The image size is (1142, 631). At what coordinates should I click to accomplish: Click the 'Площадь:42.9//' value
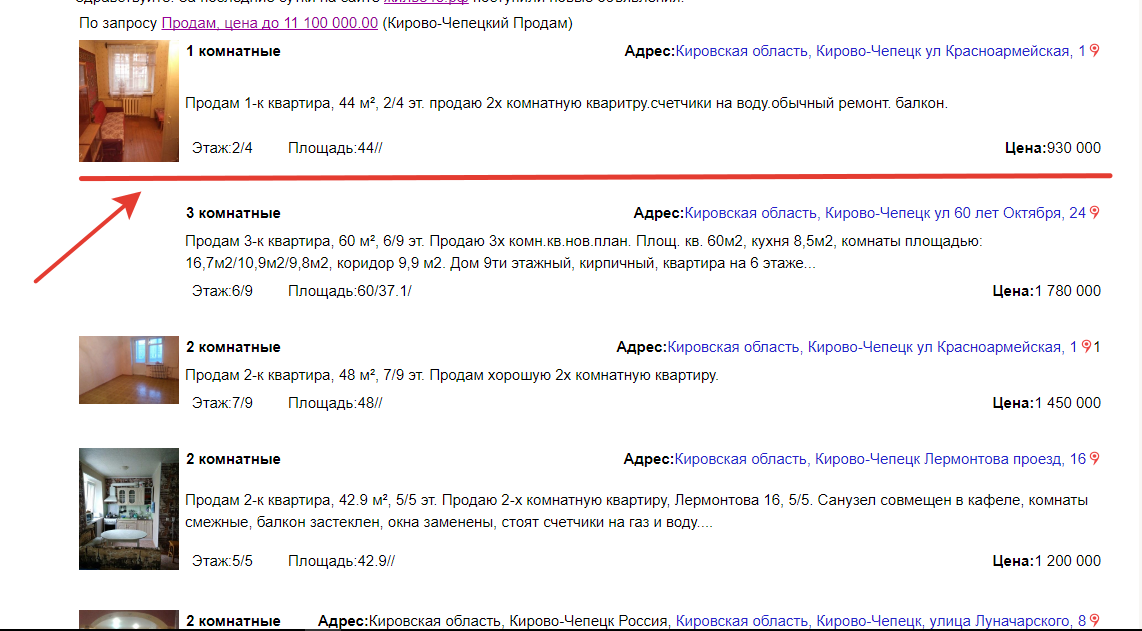pyautogui.click(x=342, y=561)
